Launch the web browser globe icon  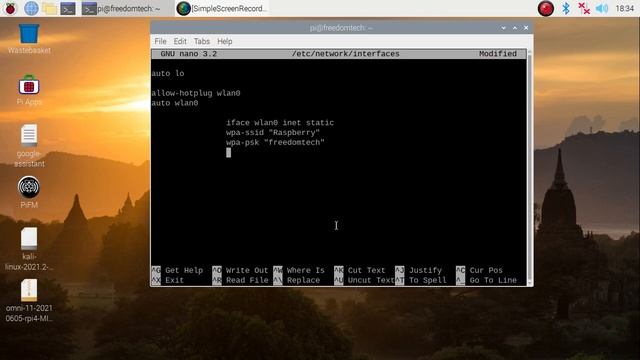tap(31, 8)
